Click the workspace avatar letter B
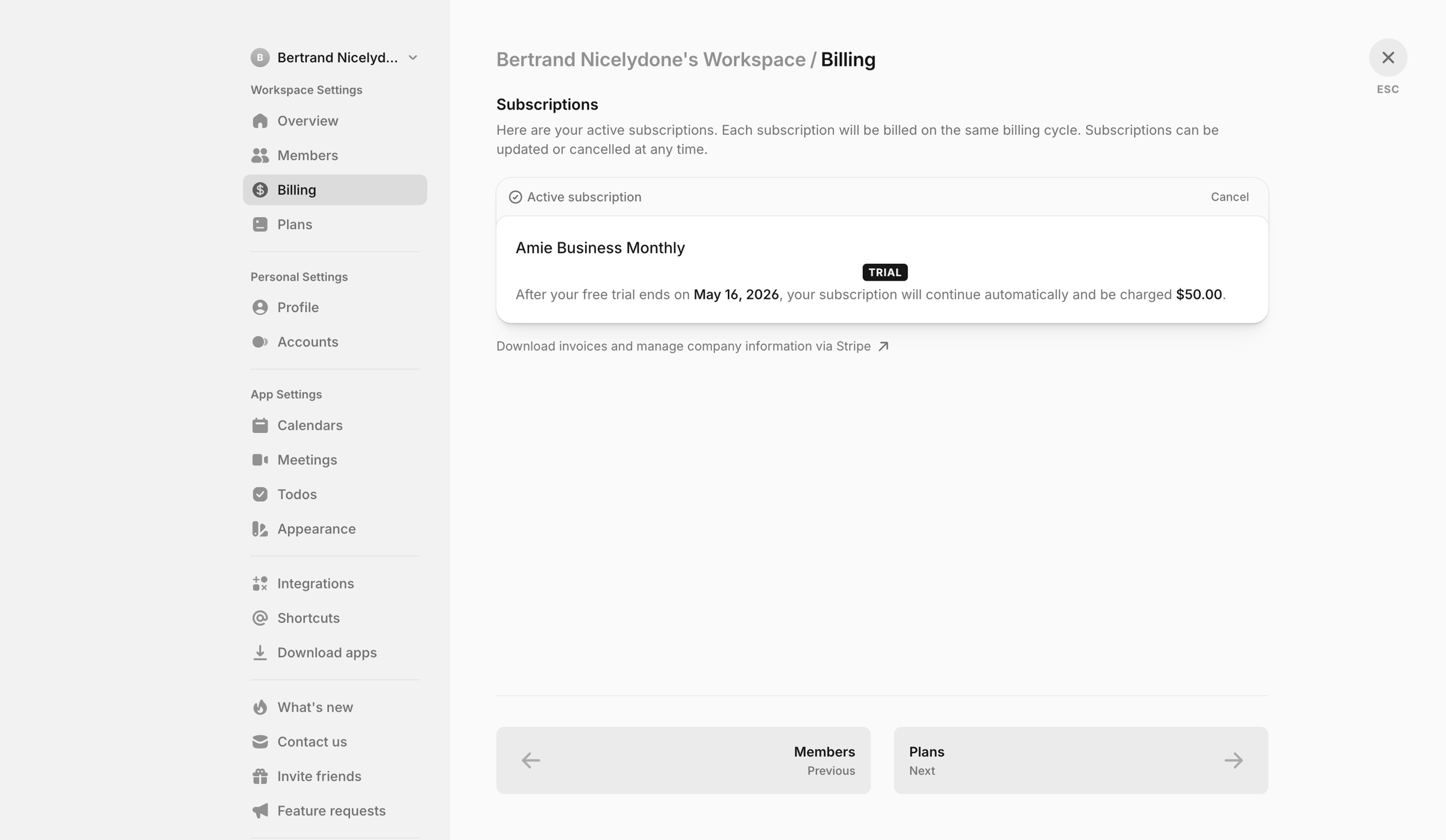 coord(260,58)
